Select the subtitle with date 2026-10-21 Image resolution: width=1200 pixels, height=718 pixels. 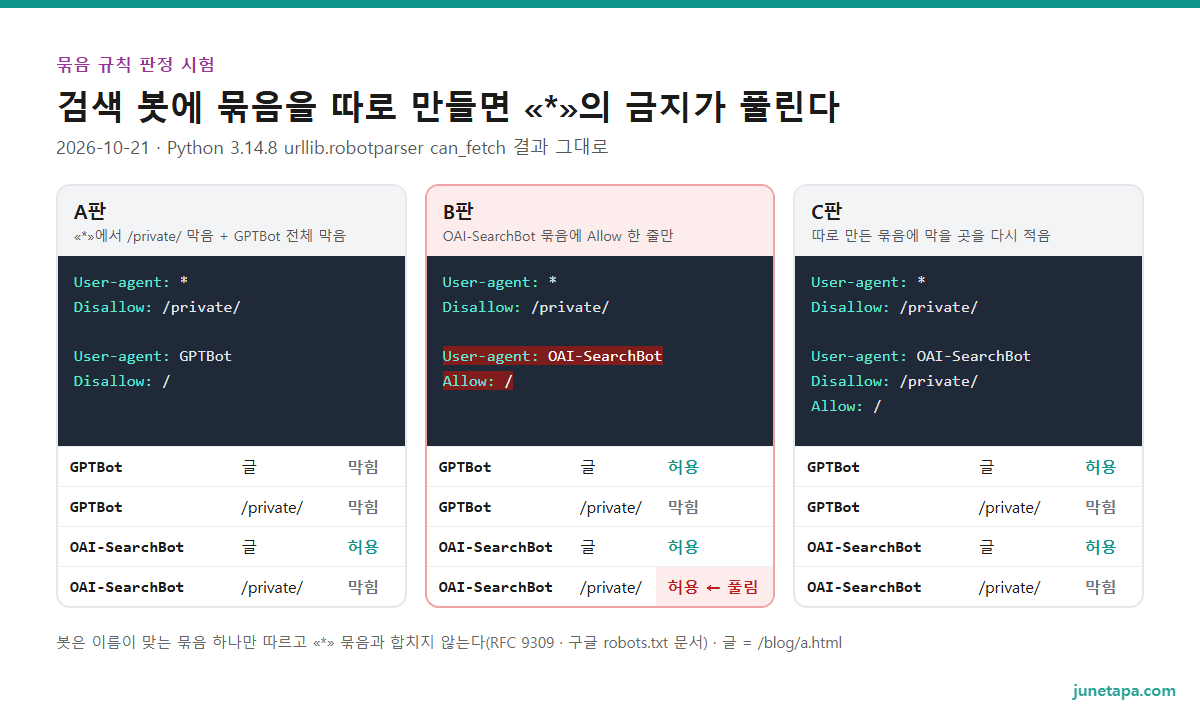coord(332,148)
